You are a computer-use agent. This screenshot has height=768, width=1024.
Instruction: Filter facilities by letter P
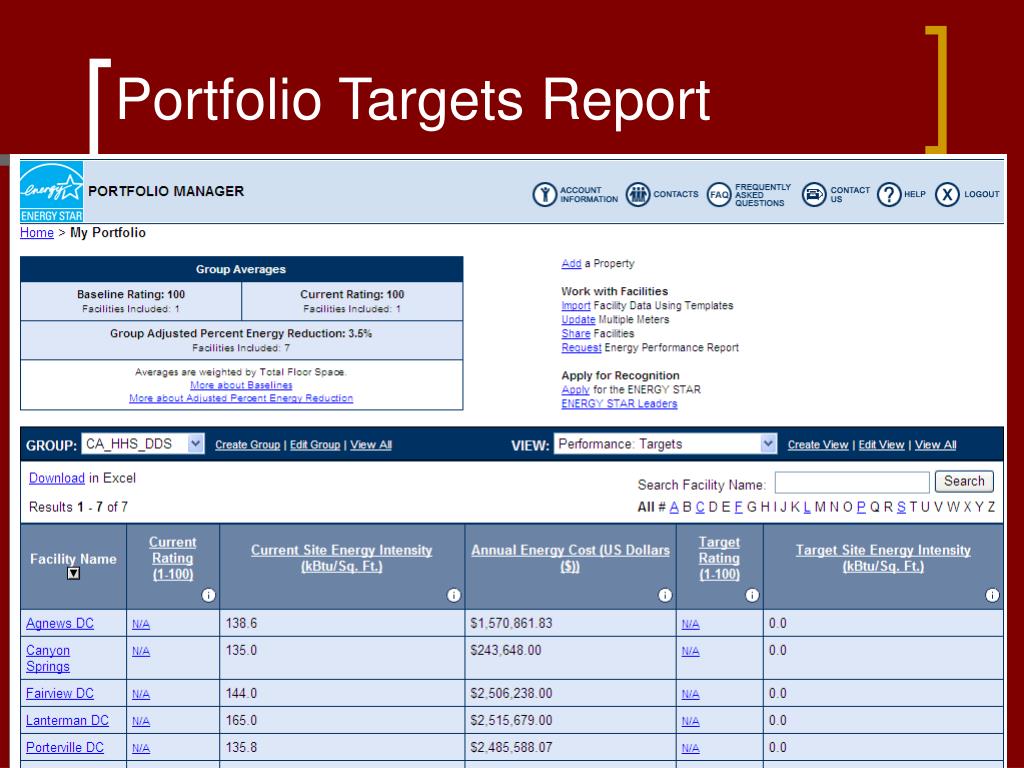click(x=861, y=507)
